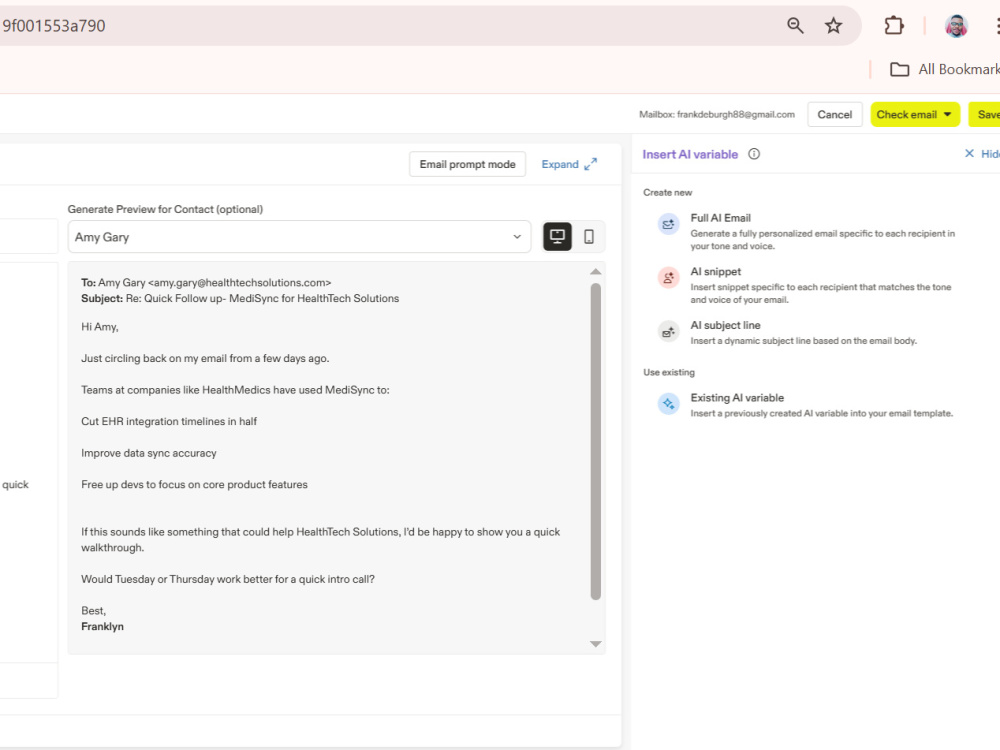Open the Check email dropdown arrow
The height and width of the screenshot is (750, 1000).
click(x=948, y=115)
